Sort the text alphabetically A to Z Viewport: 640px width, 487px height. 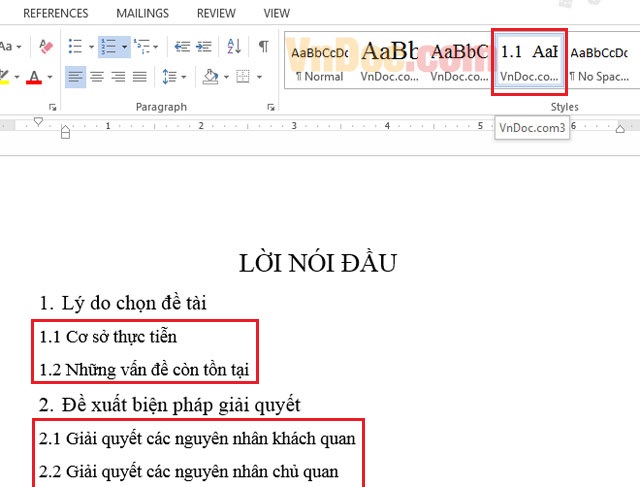pyautogui.click(x=235, y=47)
